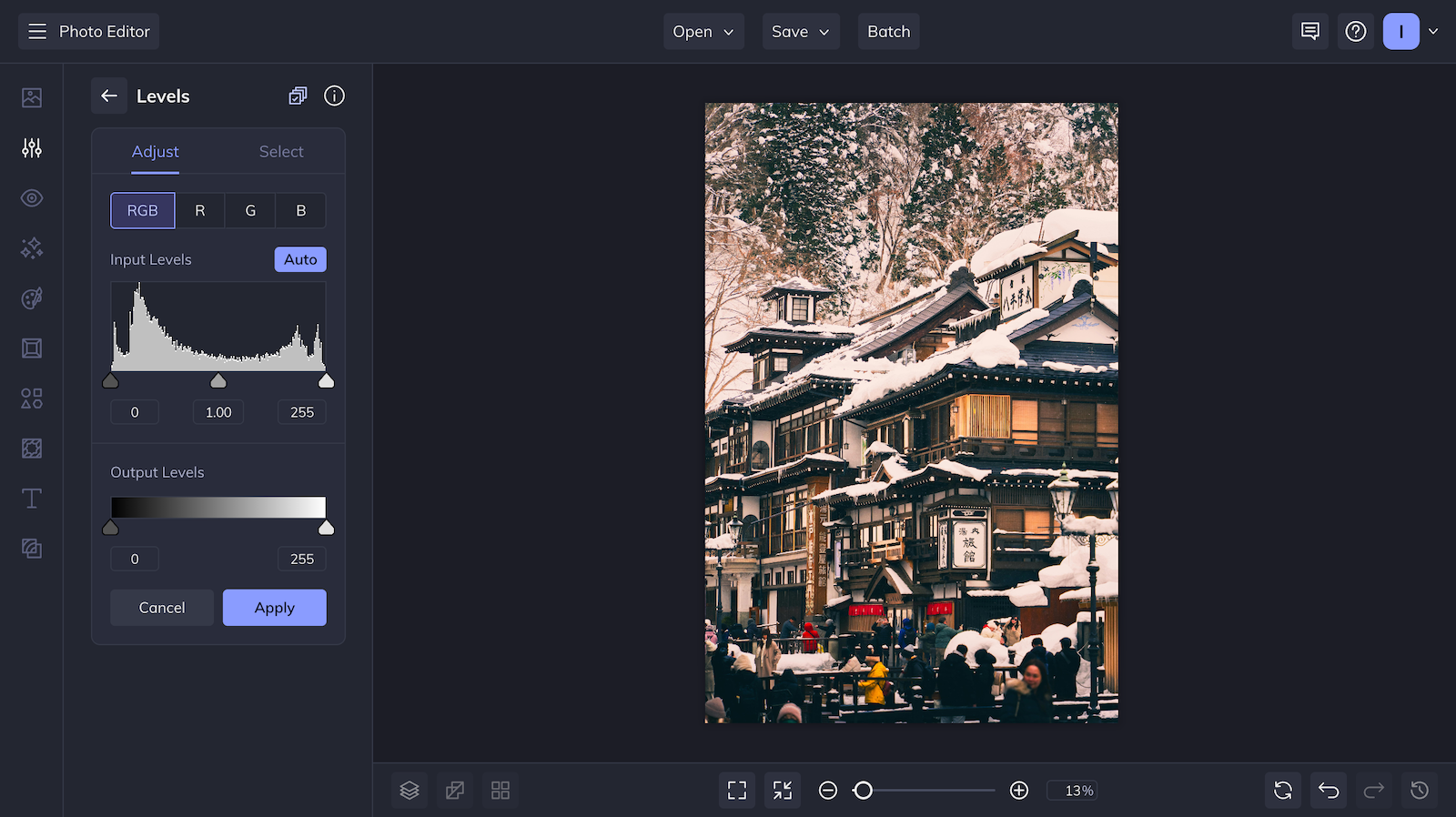Open the hamburger menu next to Photo Editor
Image resolution: width=1456 pixels, height=817 pixels.
(37, 32)
